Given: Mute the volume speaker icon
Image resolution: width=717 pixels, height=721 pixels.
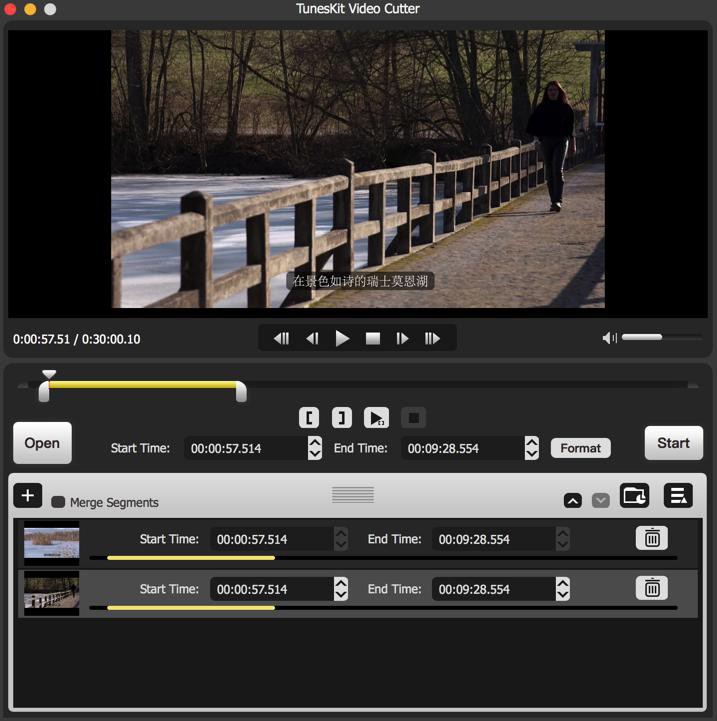Looking at the screenshot, I should coord(609,338).
